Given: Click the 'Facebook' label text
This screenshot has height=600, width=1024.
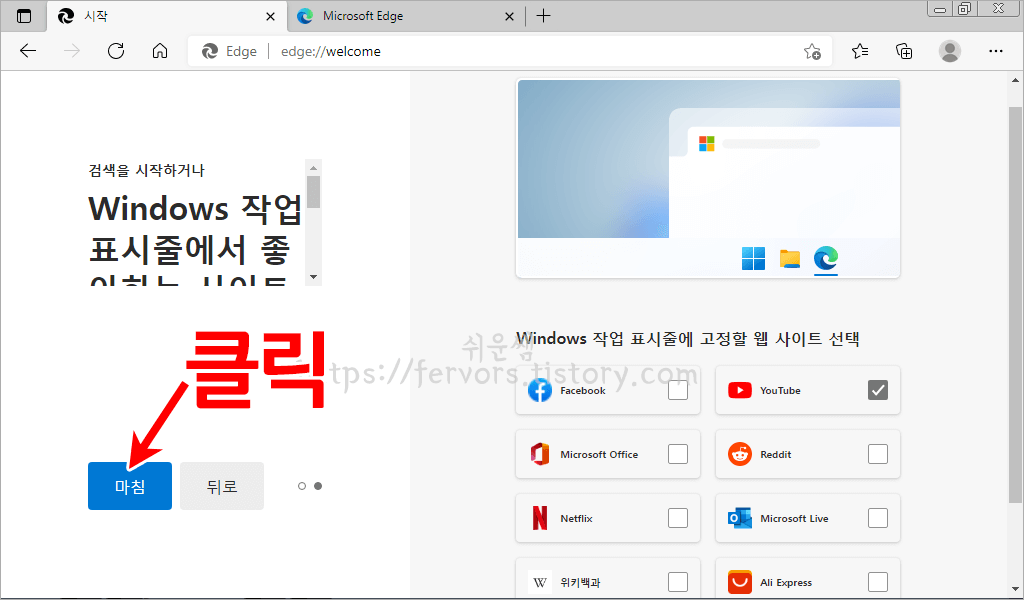Looking at the screenshot, I should point(583,390).
